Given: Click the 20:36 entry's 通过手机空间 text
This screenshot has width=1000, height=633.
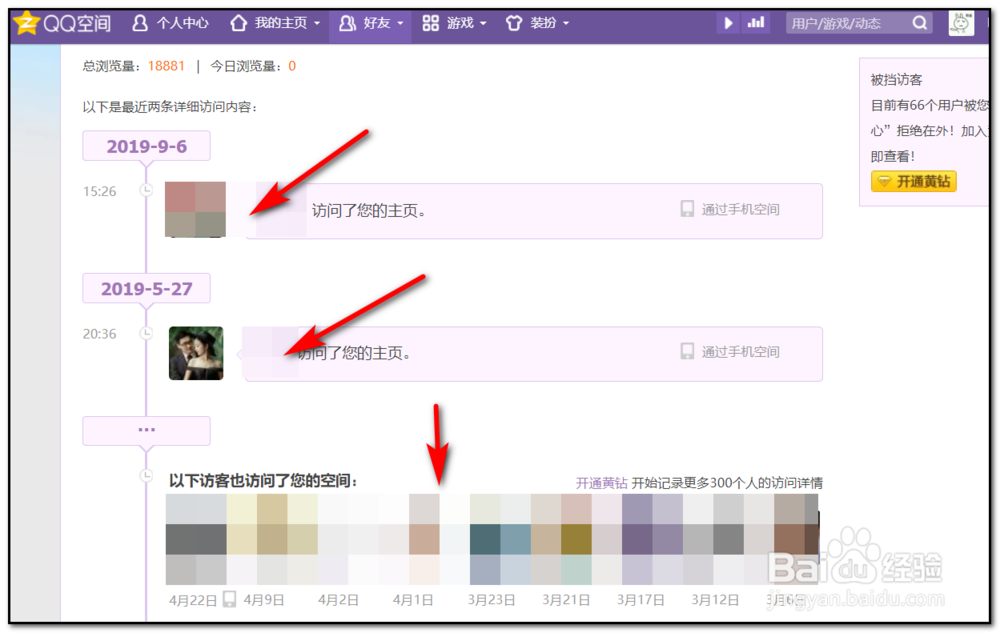Looking at the screenshot, I should click(740, 352).
